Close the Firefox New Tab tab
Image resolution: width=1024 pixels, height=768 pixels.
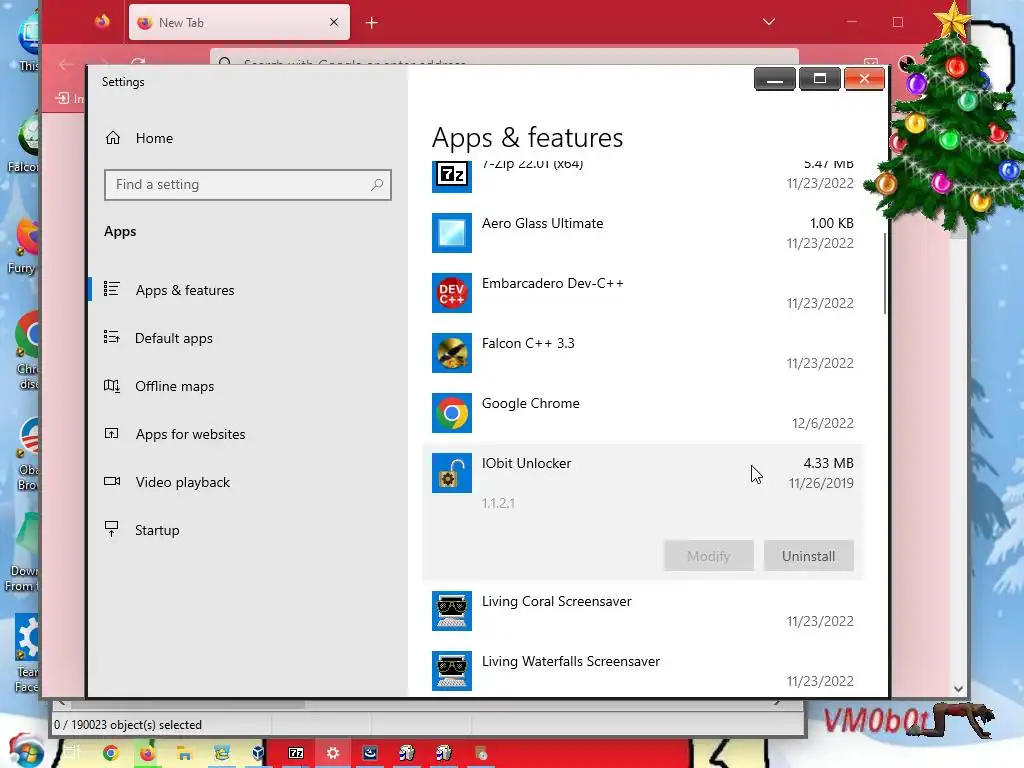334,22
